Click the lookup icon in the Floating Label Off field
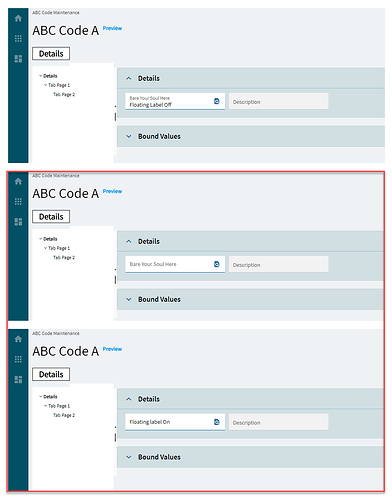Screen dimensions: 392x500 coord(217,101)
